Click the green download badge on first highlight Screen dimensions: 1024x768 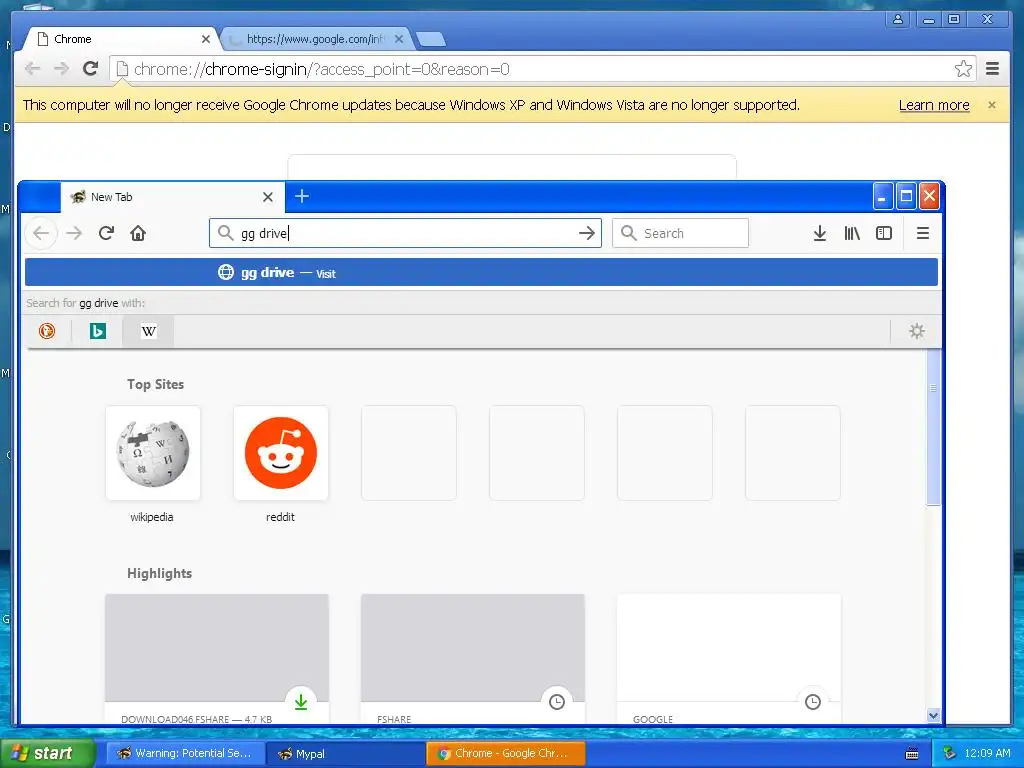click(x=301, y=702)
